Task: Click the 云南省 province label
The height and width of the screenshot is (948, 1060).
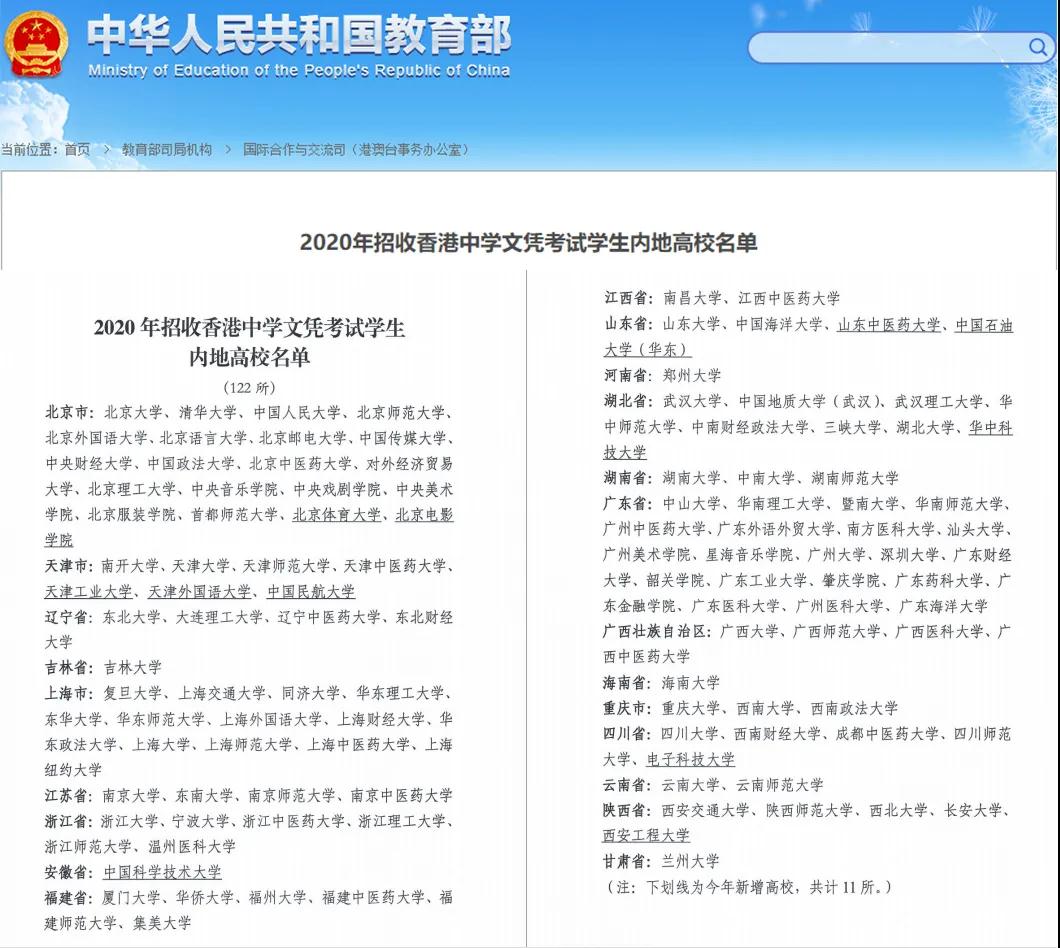Action: pos(629,785)
